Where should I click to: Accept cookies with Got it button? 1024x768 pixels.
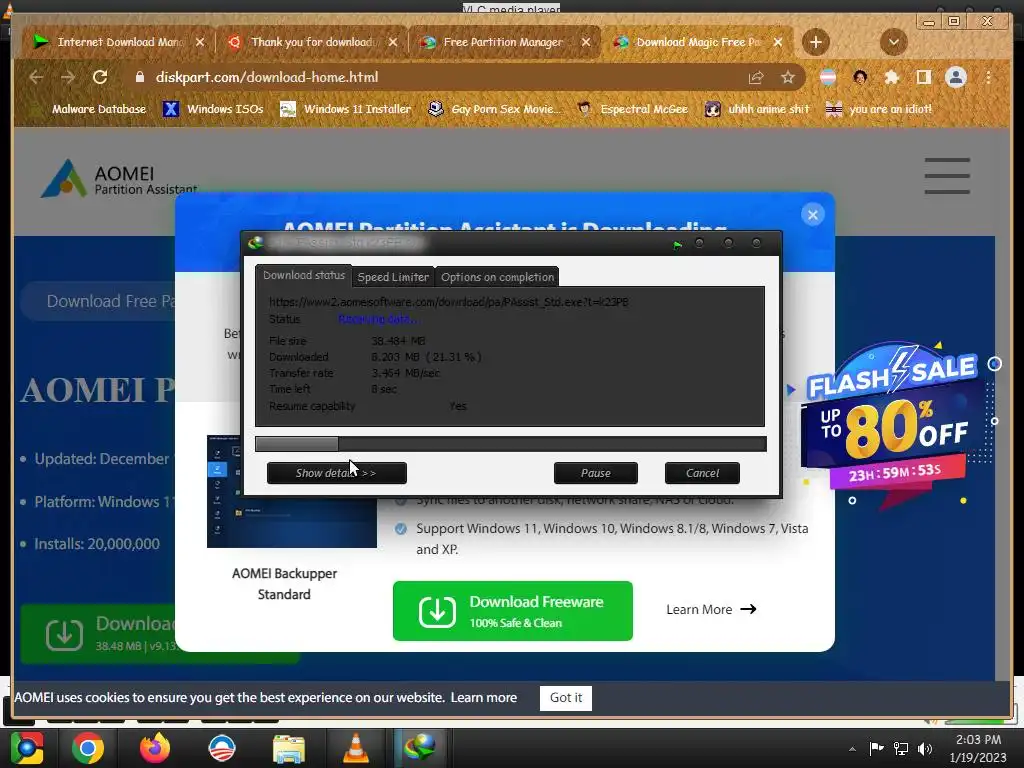click(x=566, y=697)
